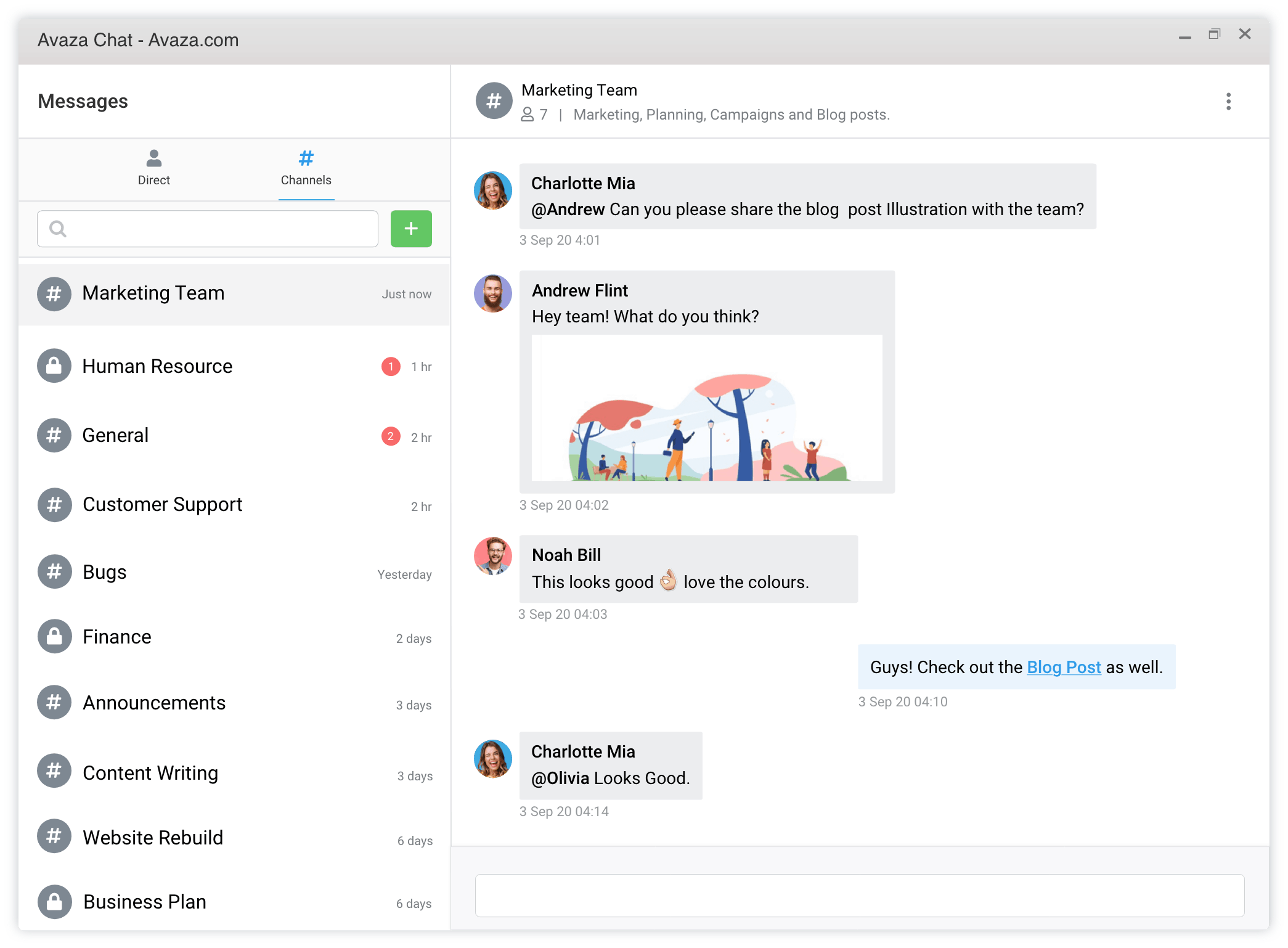Open Charlotte Mia's profile avatar

(x=493, y=190)
